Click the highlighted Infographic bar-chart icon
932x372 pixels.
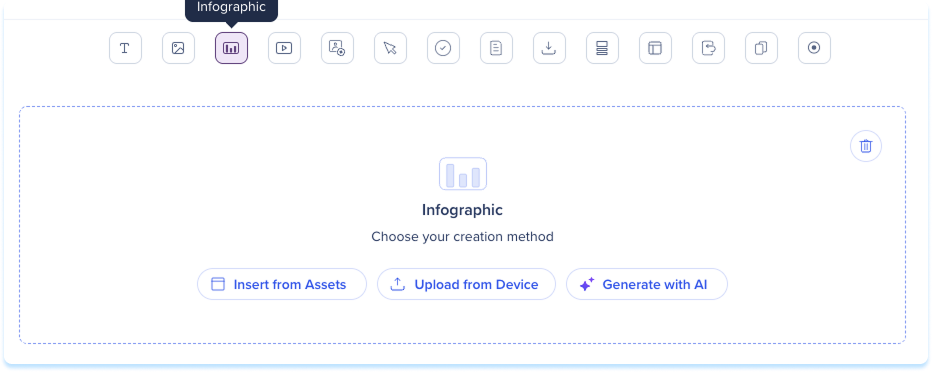coord(231,48)
